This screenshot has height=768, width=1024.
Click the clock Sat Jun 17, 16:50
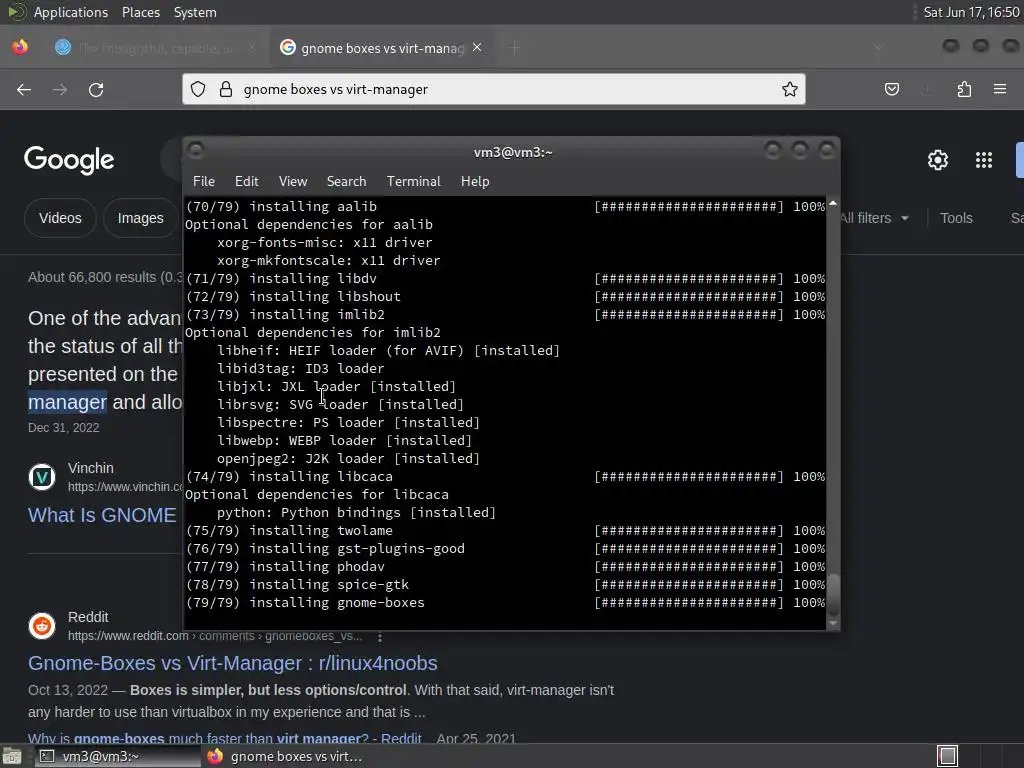(x=971, y=12)
